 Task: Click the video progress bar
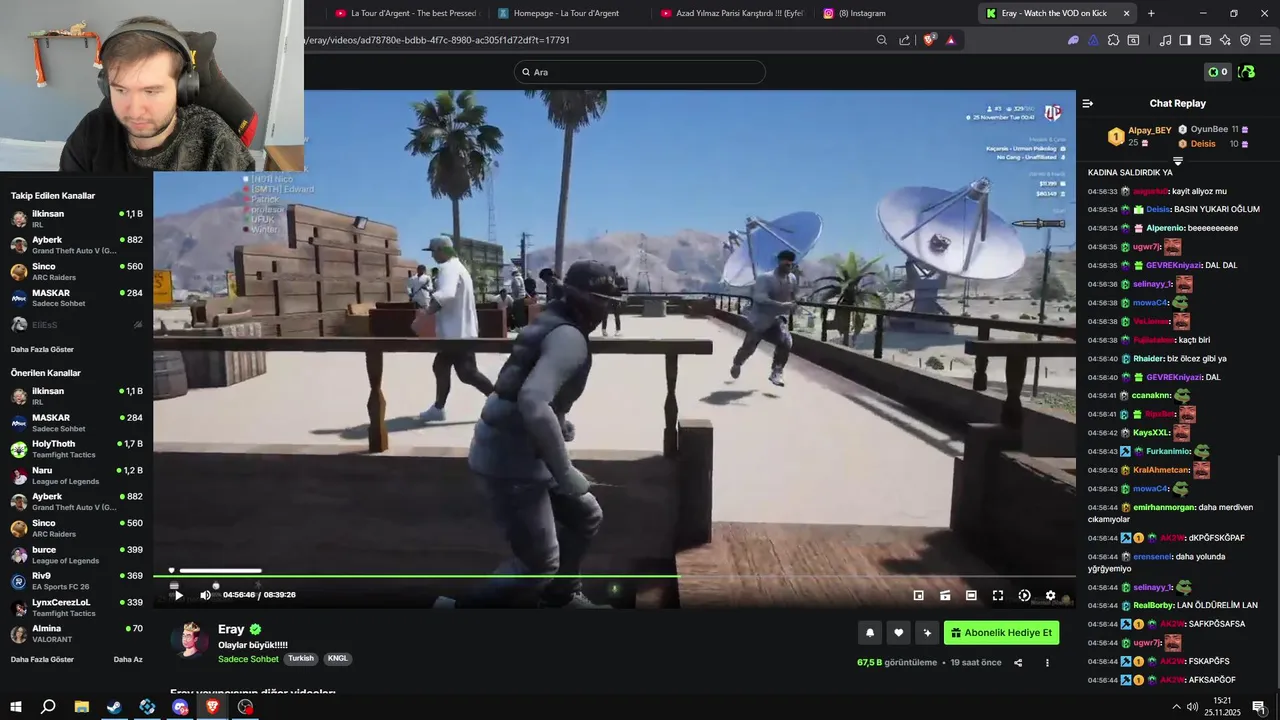pyautogui.click(x=614, y=576)
